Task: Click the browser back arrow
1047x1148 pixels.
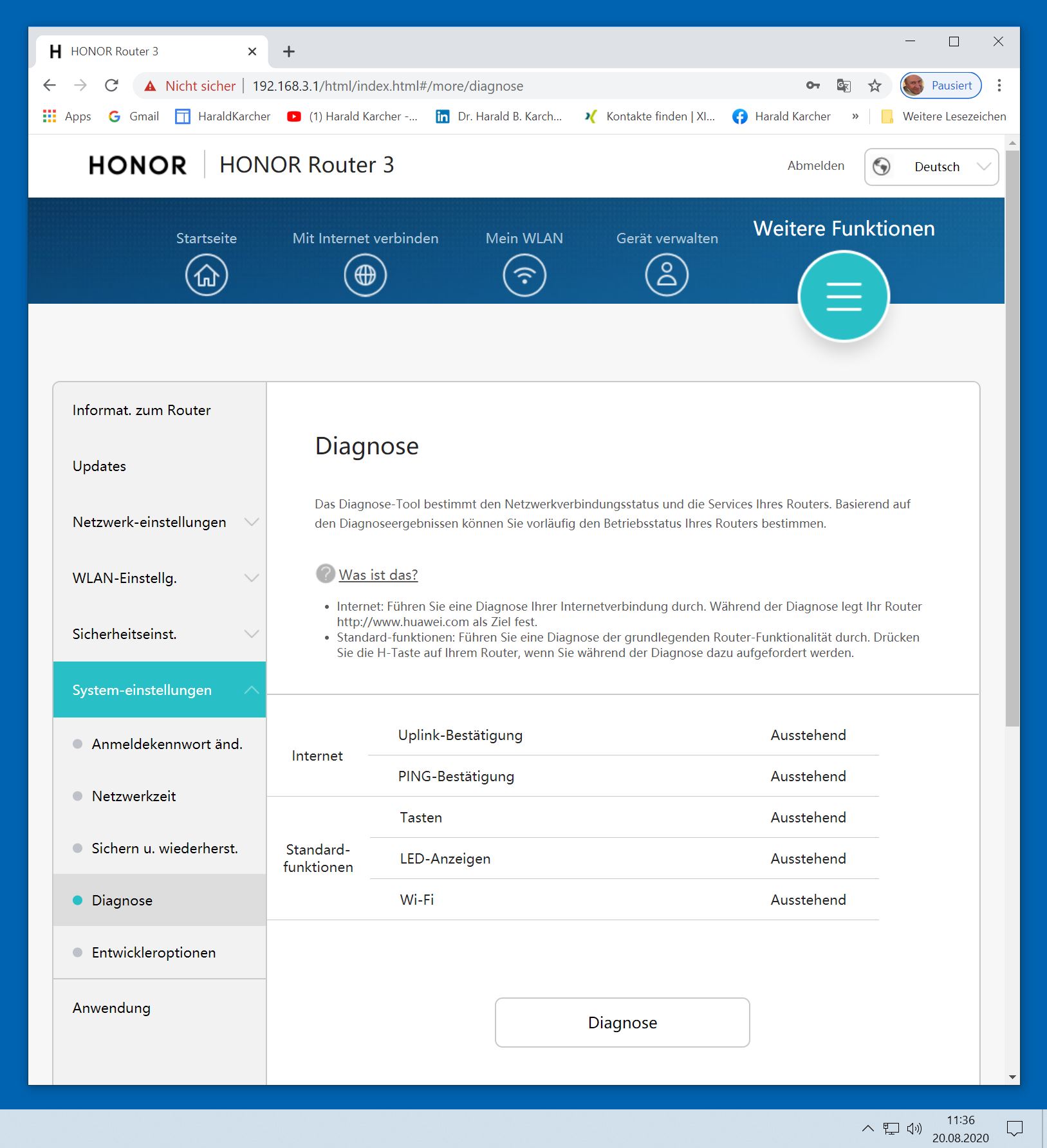Action: pyautogui.click(x=50, y=86)
